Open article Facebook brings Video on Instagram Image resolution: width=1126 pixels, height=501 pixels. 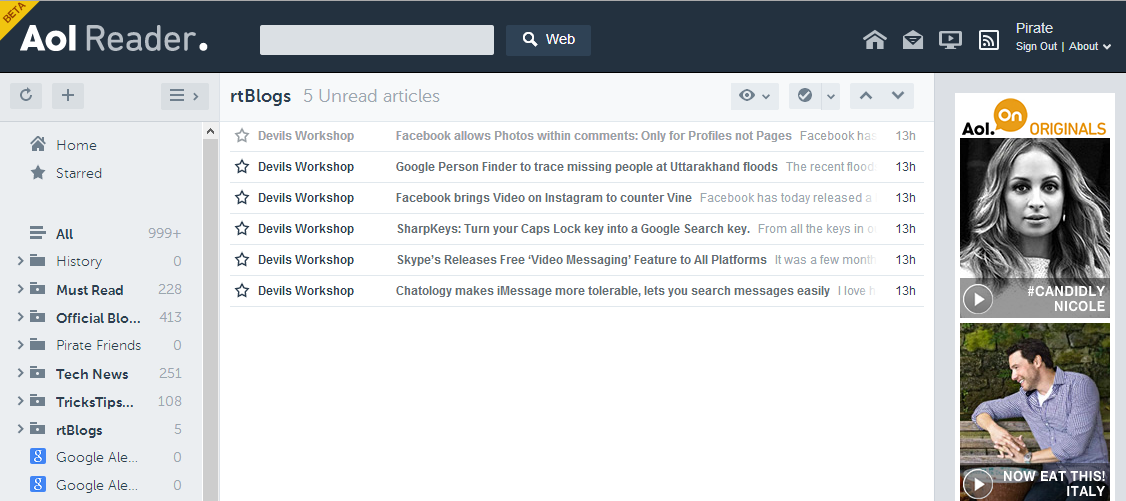coord(544,197)
